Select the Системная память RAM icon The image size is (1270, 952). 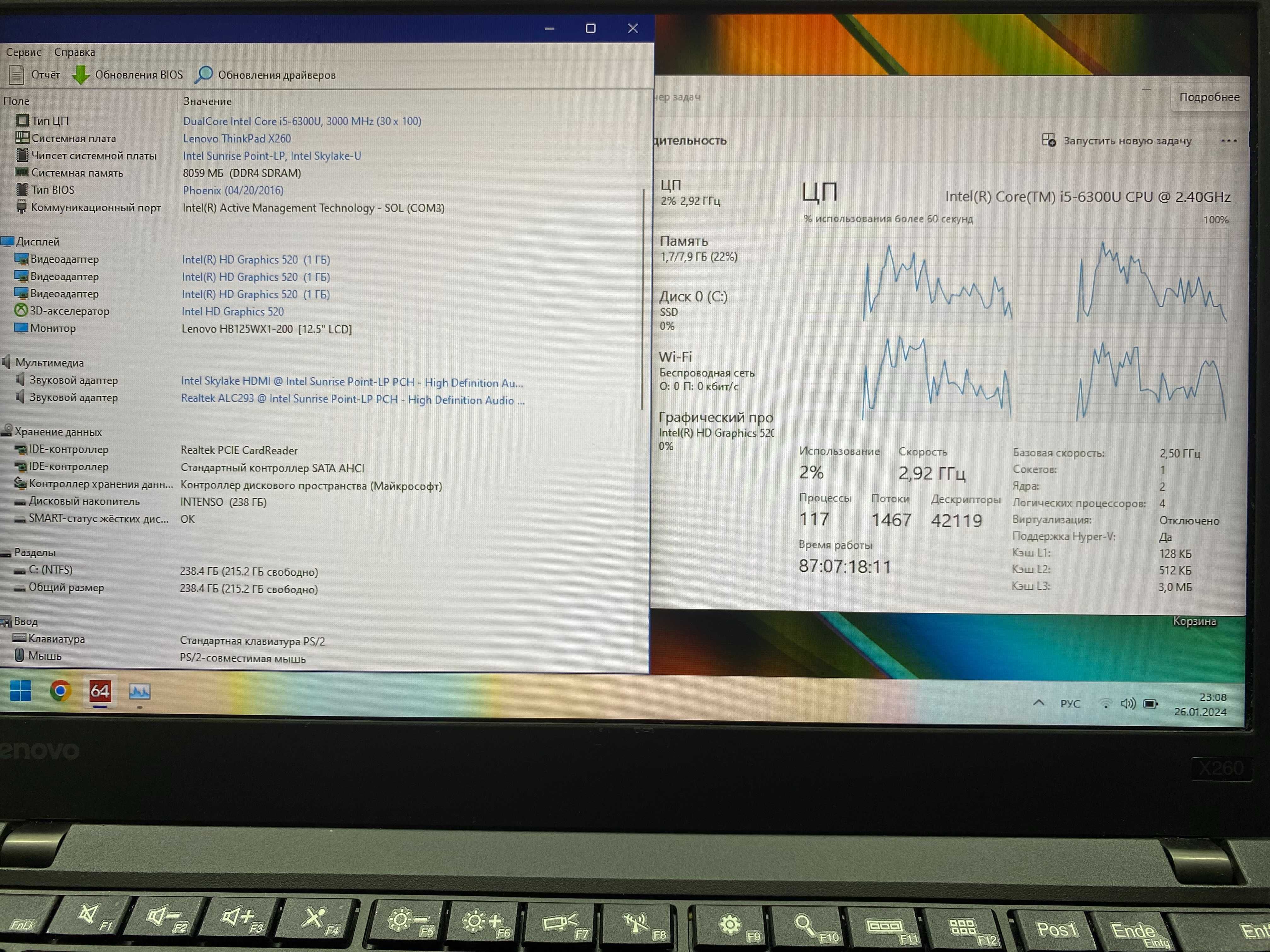tap(22, 172)
